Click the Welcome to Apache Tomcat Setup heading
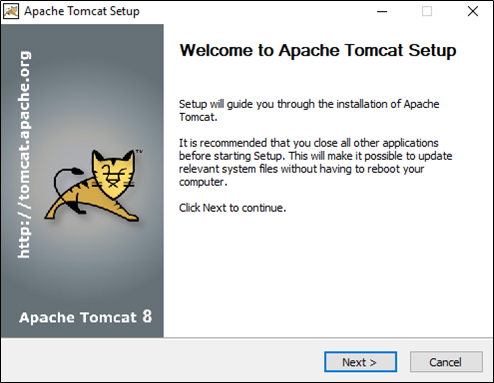Screen dimensions: 494x383 [x=318, y=51]
